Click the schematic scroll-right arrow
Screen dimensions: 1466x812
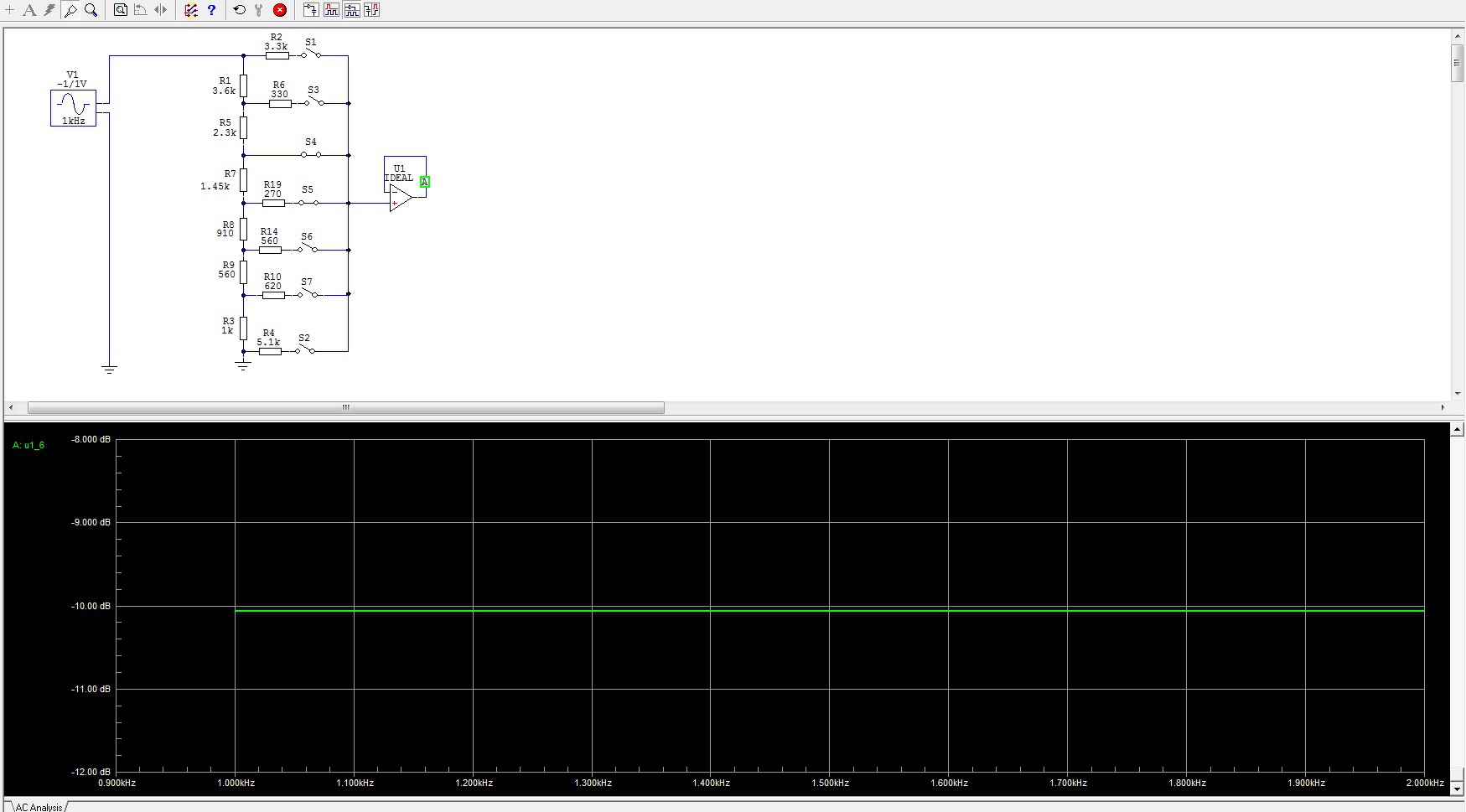click(x=1443, y=408)
